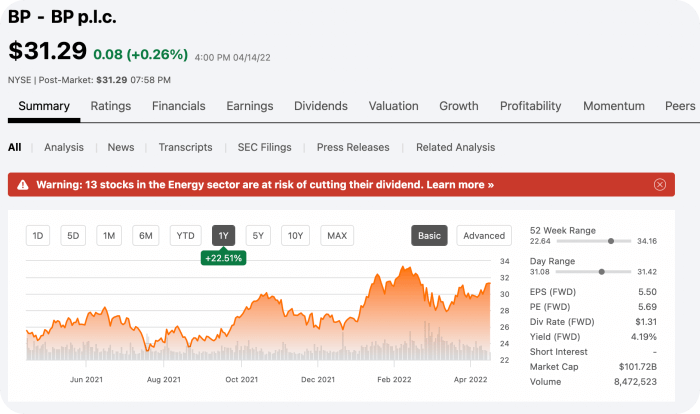This screenshot has width=700, height=414.
Task: Switch to the Profitability tab
Action: 530,106
